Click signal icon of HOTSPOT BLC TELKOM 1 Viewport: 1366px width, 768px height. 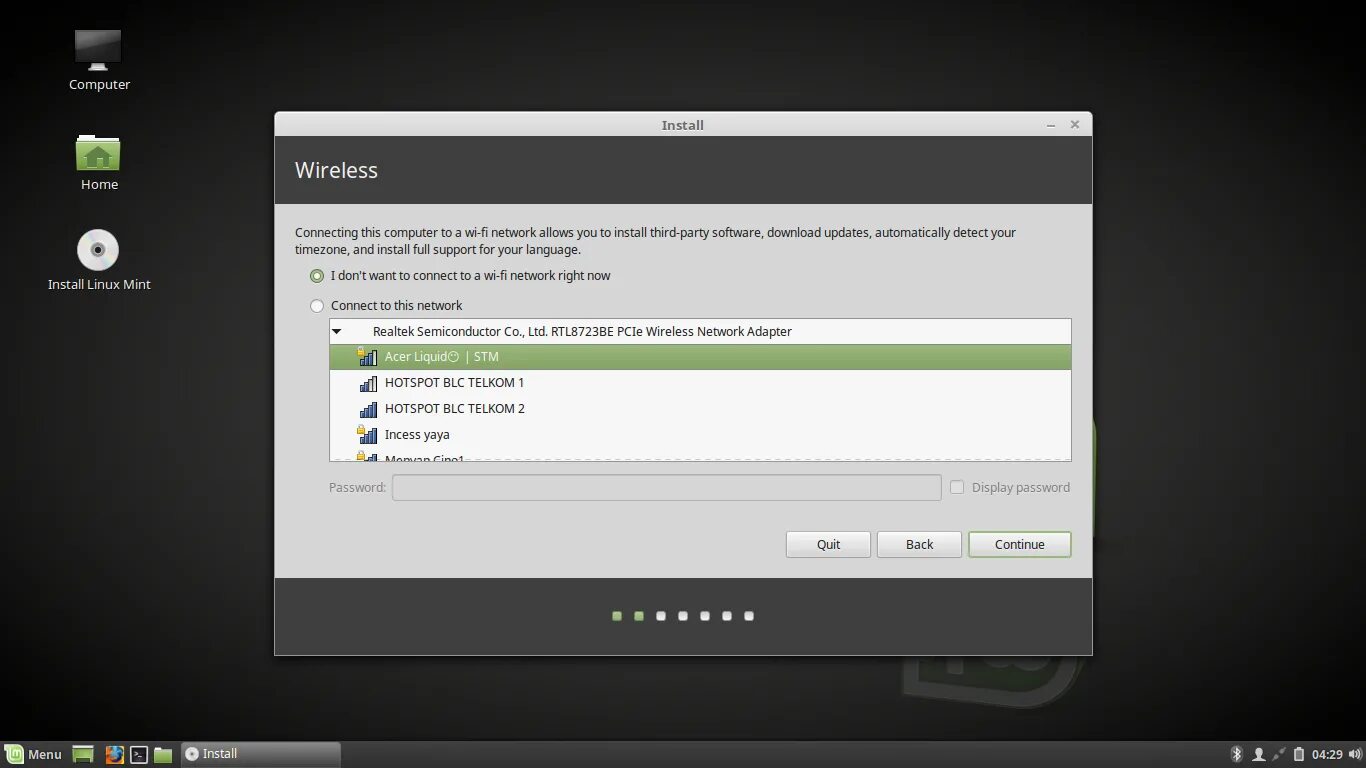368,383
